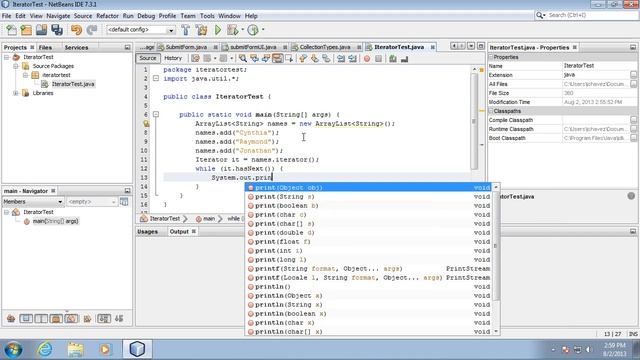Toggle Rectangular Selection in the editor toolbar
The width and height of the screenshot is (640, 360).
click(289, 59)
